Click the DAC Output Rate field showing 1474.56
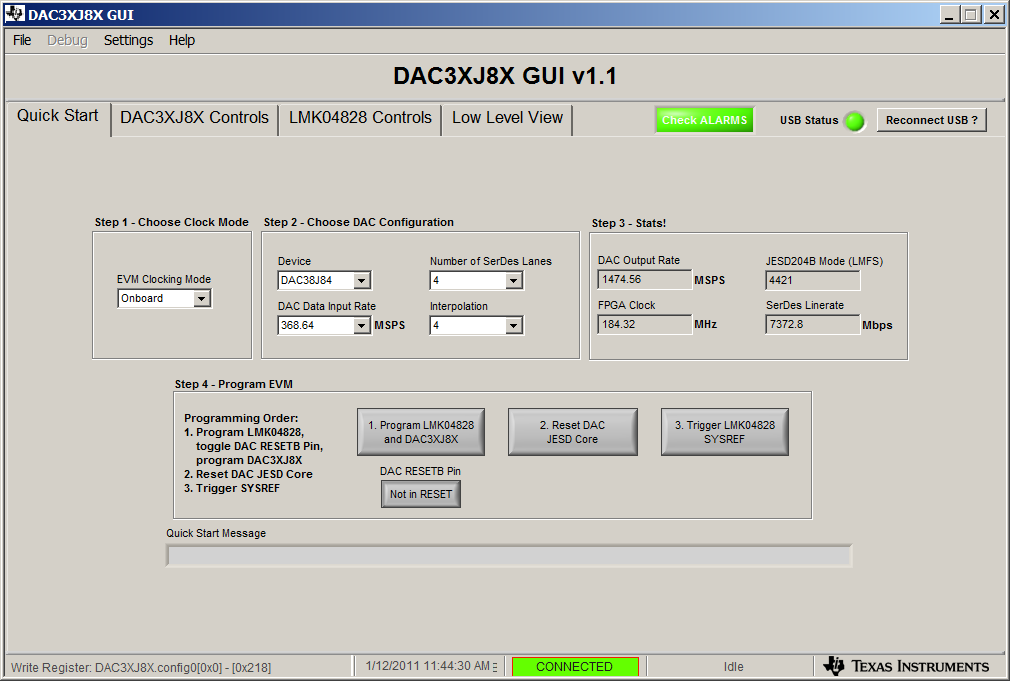This screenshot has height=681, width=1010. point(645,280)
